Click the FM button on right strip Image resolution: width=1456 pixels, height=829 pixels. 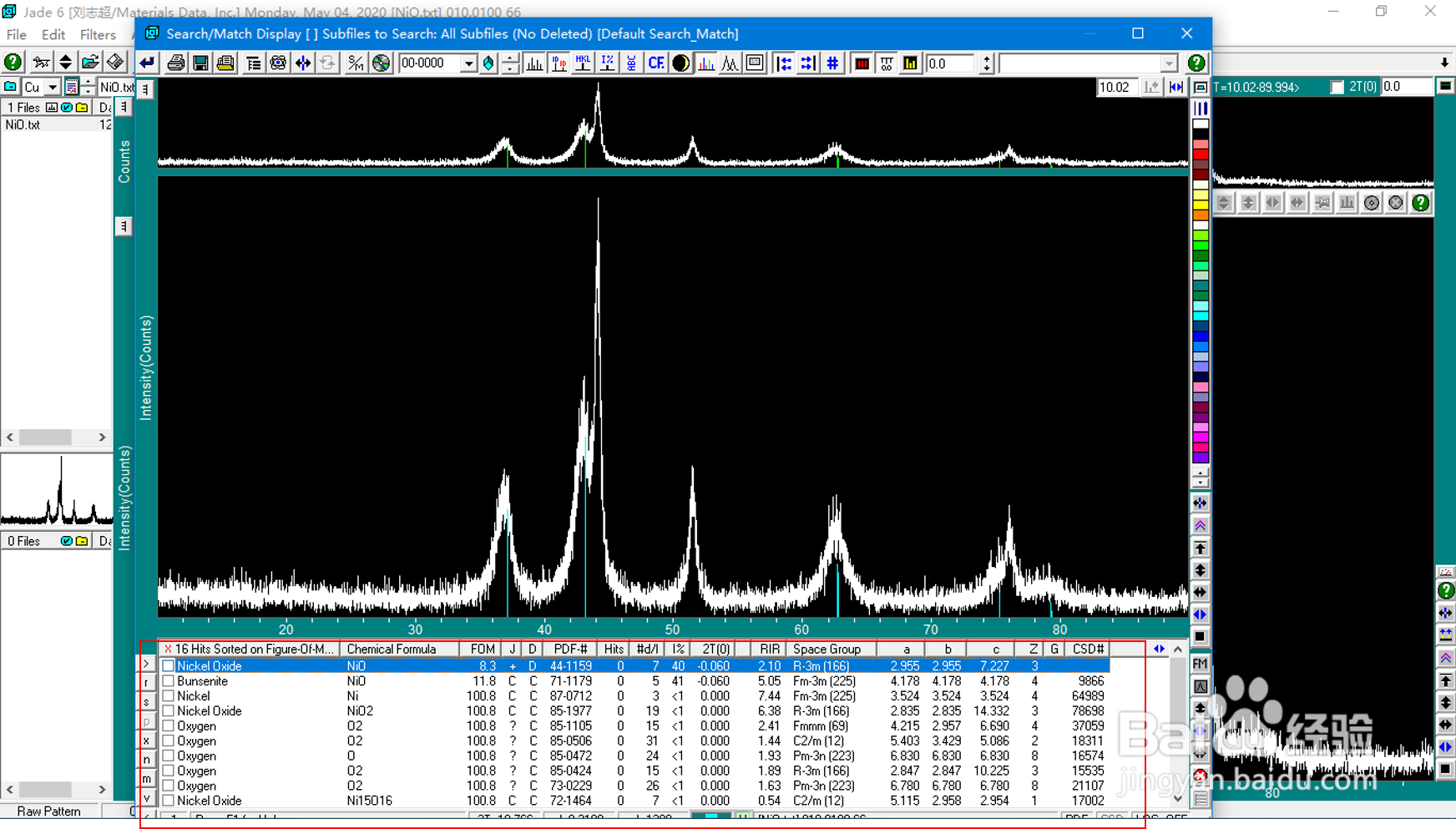(x=1201, y=665)
